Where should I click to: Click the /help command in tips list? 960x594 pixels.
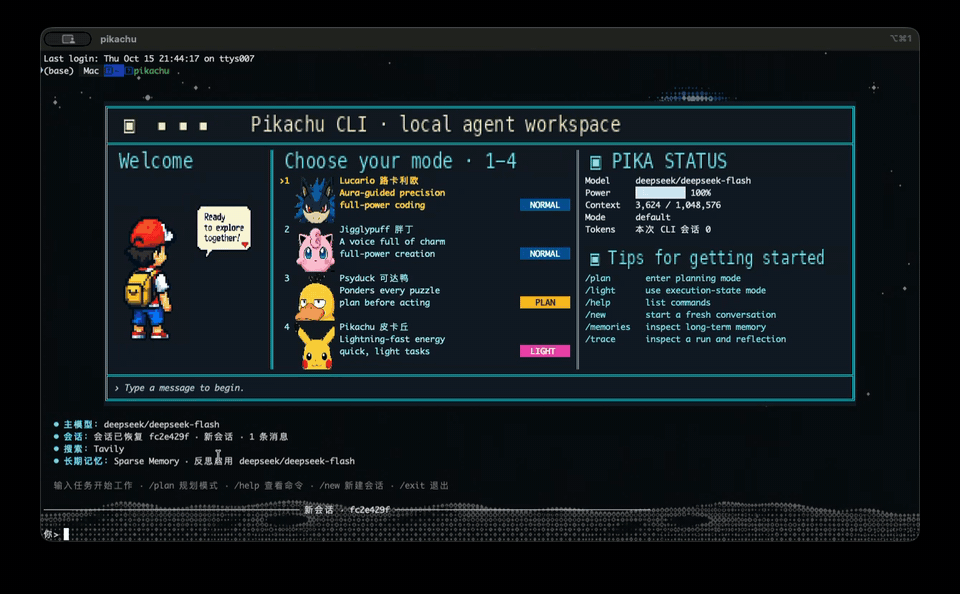coord(598,303)
